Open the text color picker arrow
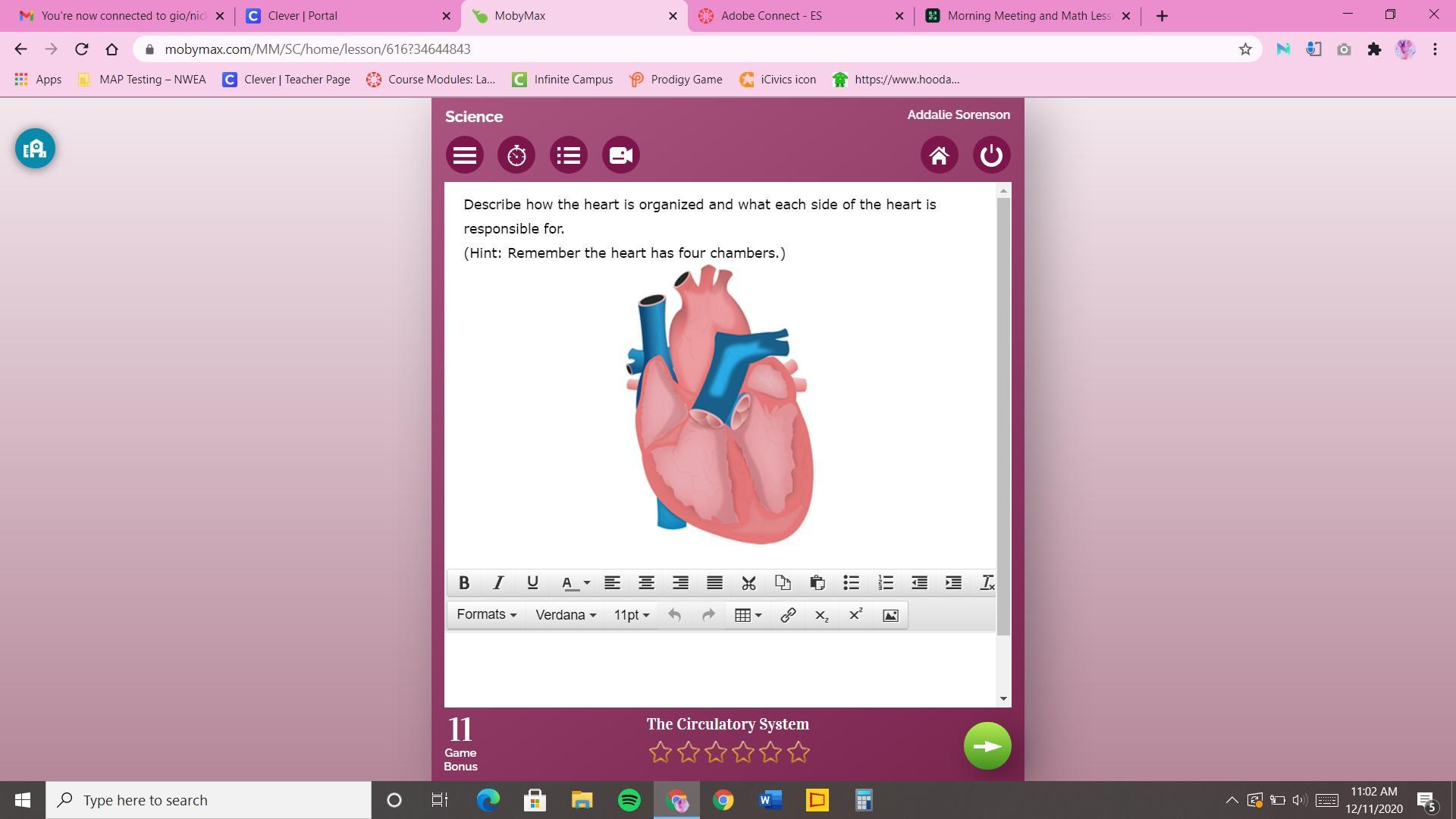The image size is (1456, 819). [x=586, y=583]
